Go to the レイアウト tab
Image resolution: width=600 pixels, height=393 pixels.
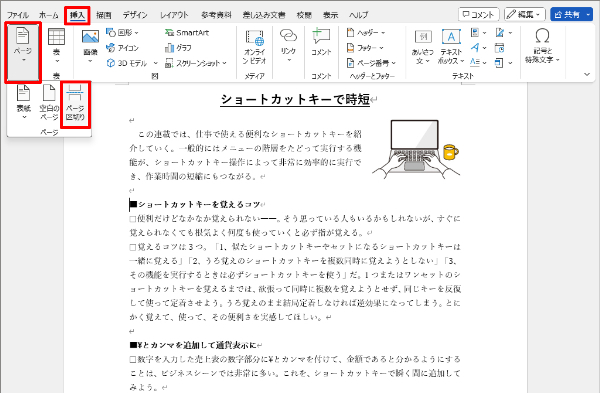(174, 15)
